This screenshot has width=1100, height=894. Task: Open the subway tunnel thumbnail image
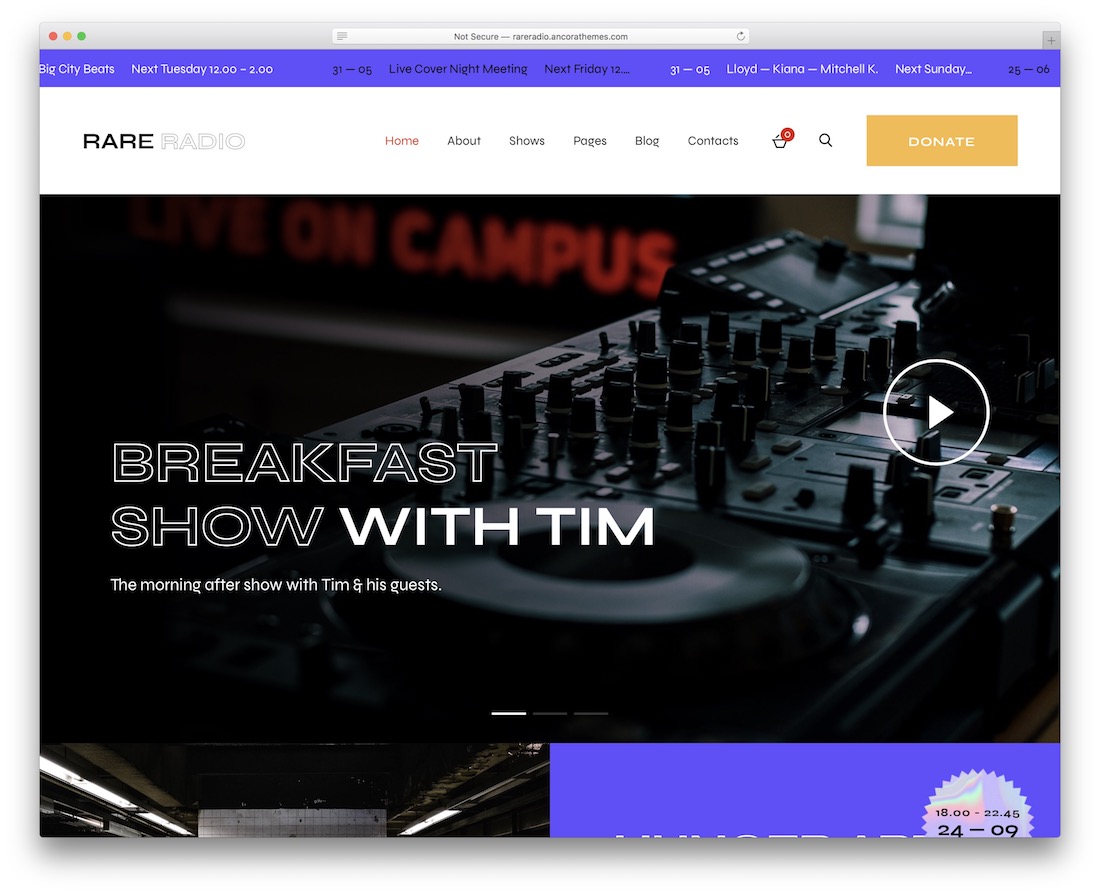point(295,789)
